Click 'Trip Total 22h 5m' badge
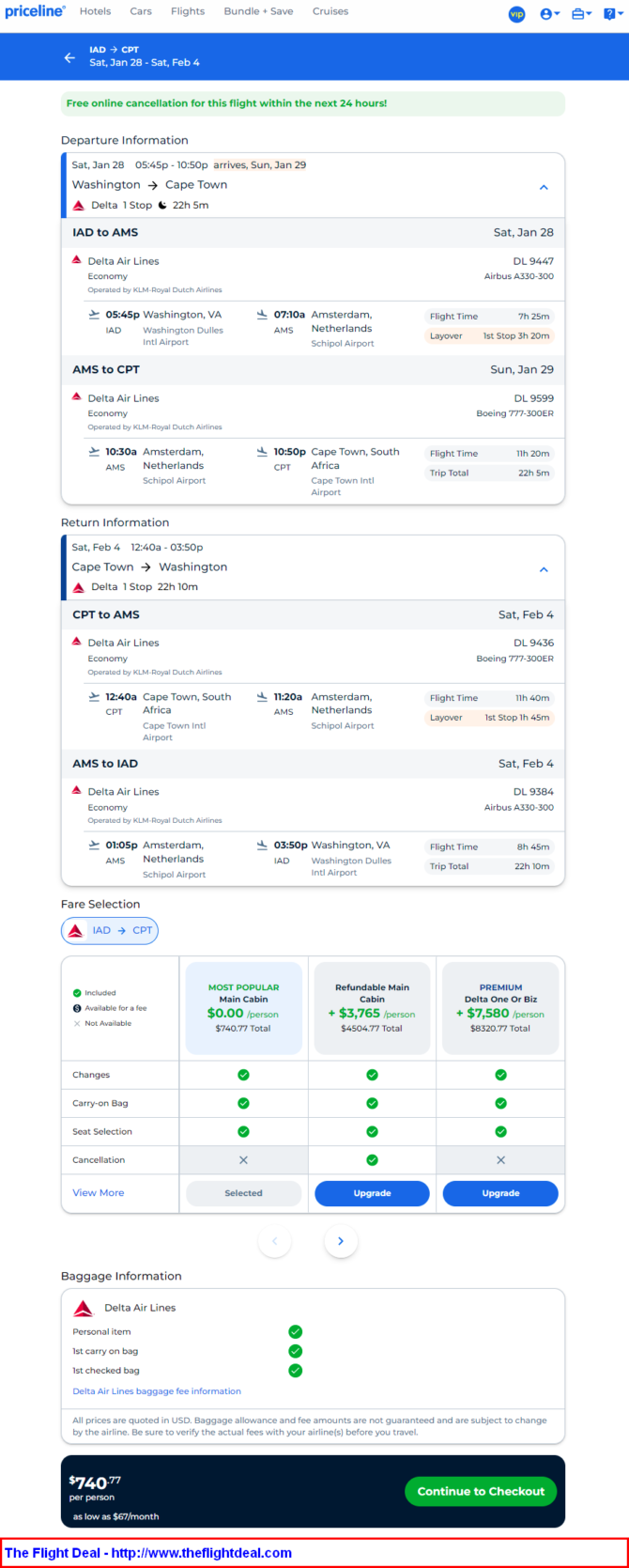This screenshot has width=629, height=1568. pyautogui.click(x=489, y=474)
